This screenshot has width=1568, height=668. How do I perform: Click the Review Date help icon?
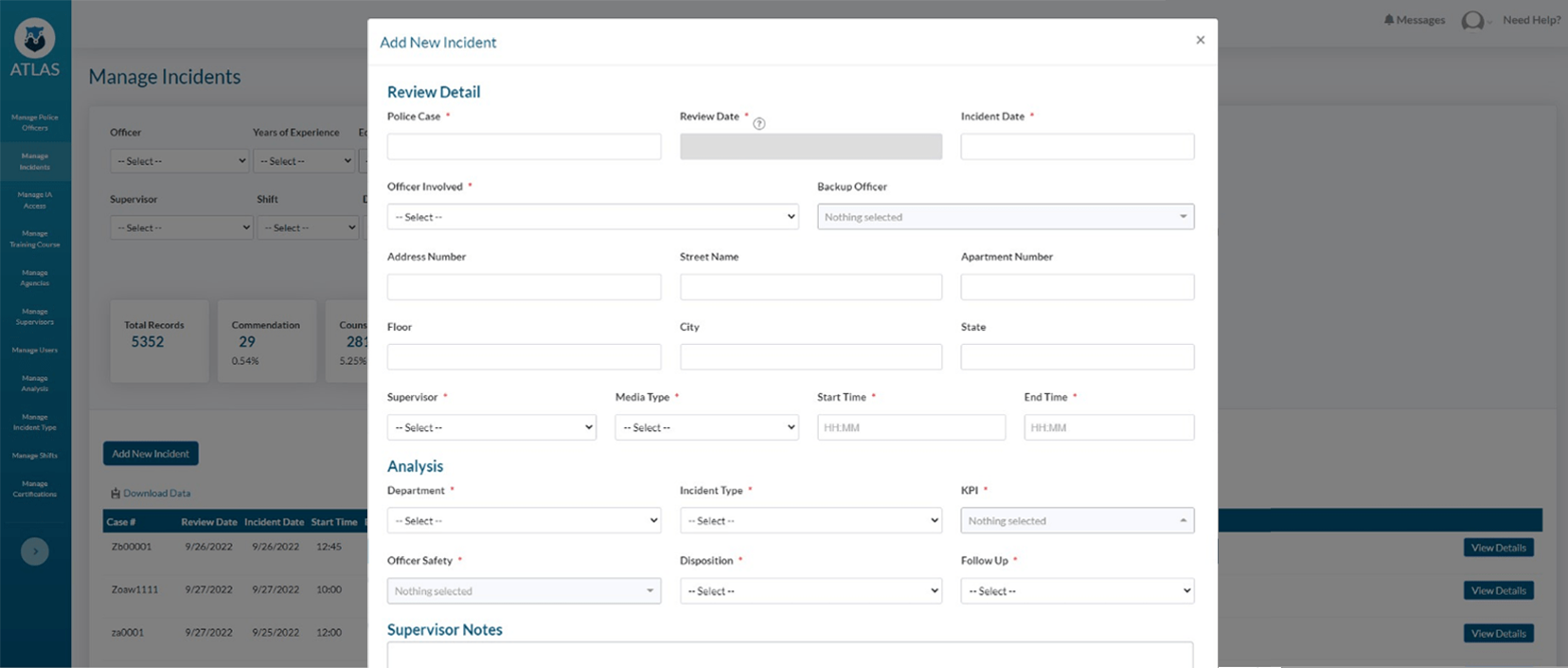pyautogui.click(x=758, y=123)
